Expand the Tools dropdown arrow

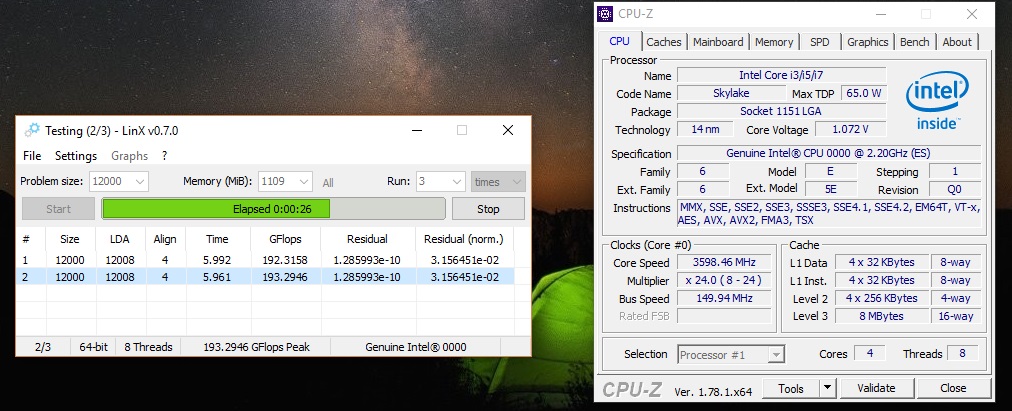coord(827,388)
